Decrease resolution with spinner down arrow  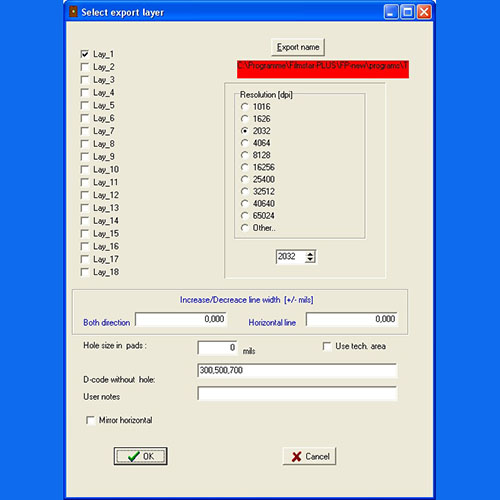pos(310,259)
